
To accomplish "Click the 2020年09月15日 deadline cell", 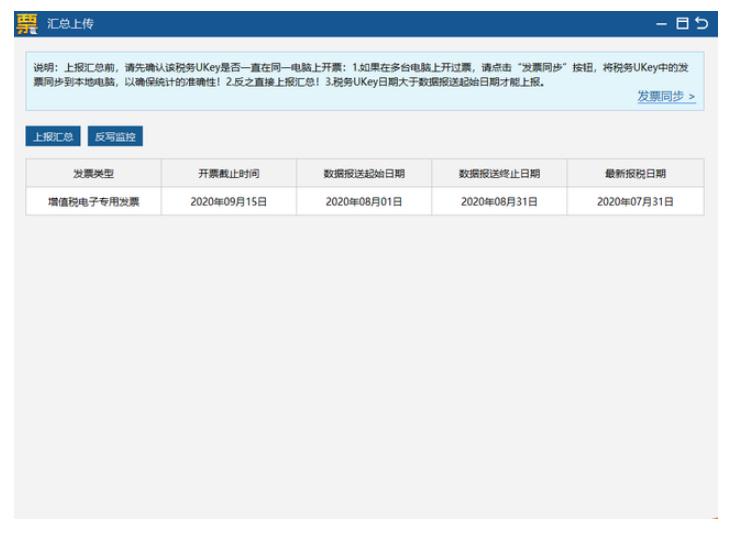I will [x=228, y=201].
